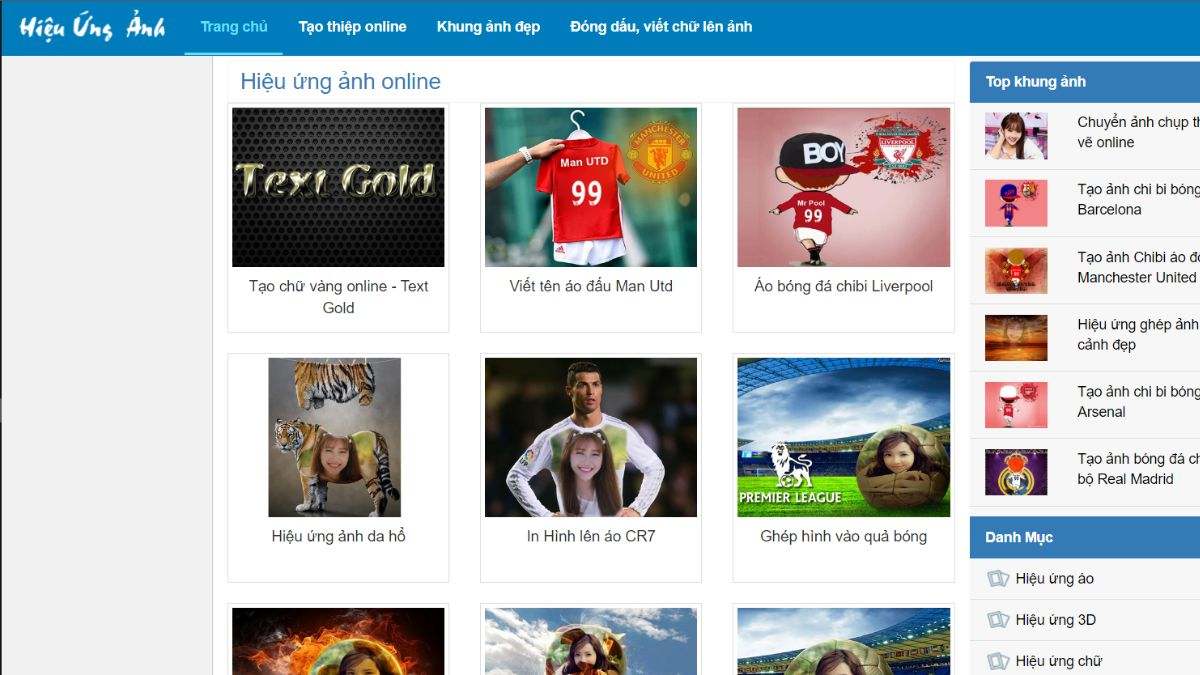This screenshot has height=675, width=1200.
Task: Open the Hiệu ứng 3D category
Action: coord(1055,620)
